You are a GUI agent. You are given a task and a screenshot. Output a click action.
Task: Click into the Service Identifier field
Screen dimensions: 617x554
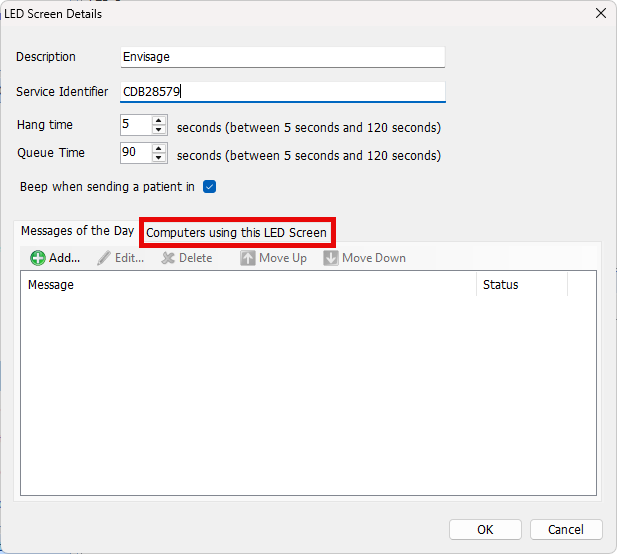pyautogui.click(x=281, y=92)
